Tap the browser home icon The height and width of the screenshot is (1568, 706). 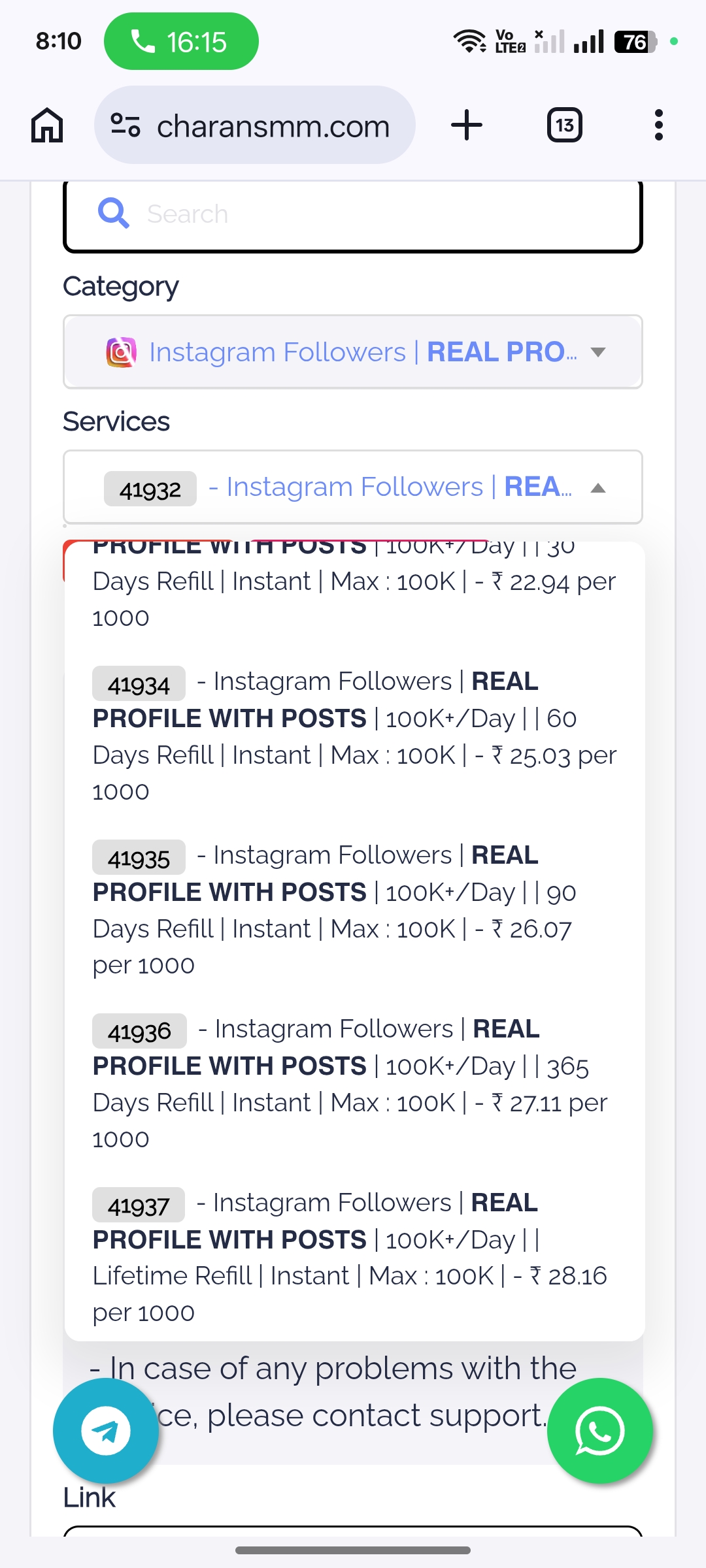pyautogui.click(x=47, y=125)
